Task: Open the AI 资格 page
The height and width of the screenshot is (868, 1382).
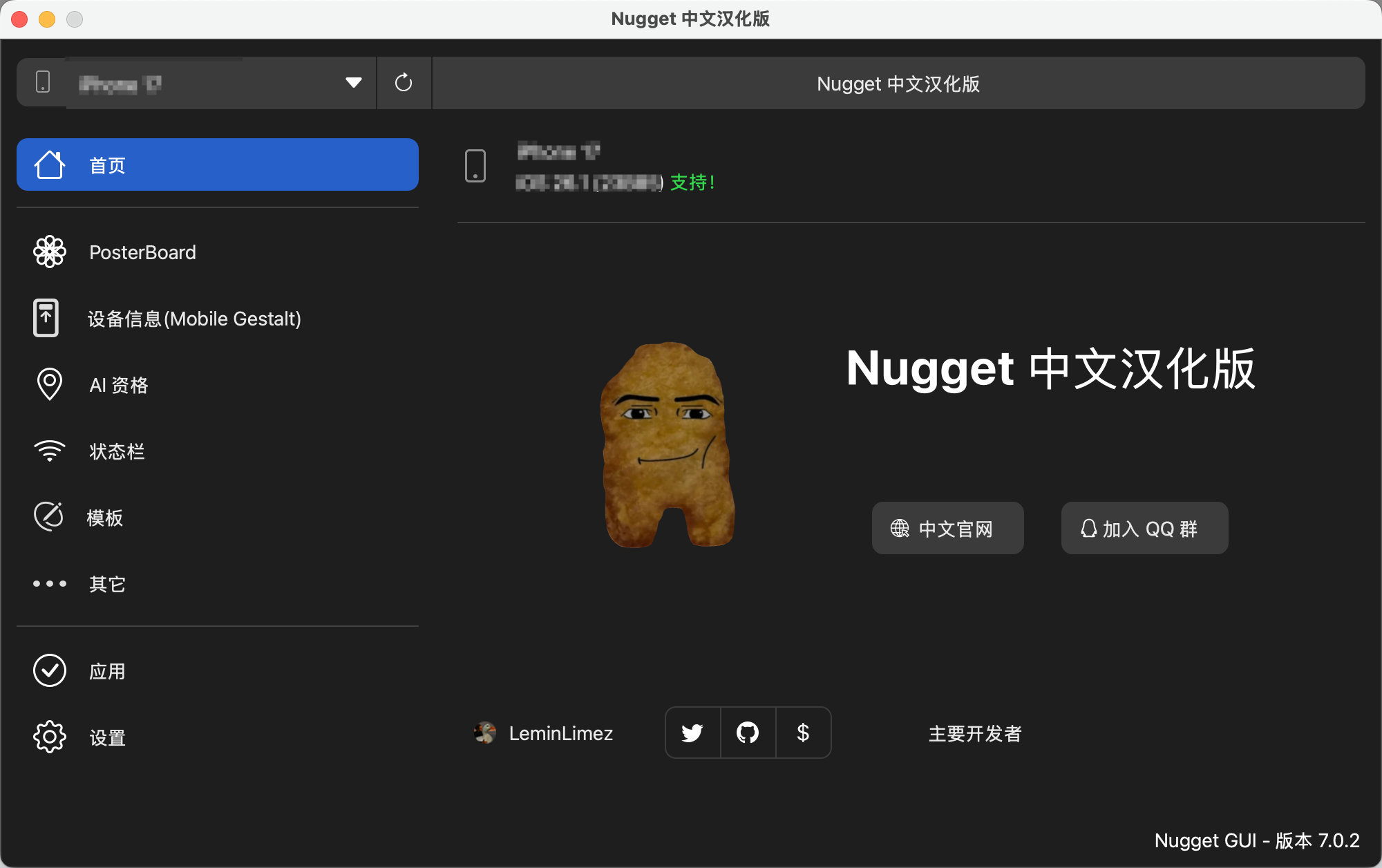Action: [218, 385]
